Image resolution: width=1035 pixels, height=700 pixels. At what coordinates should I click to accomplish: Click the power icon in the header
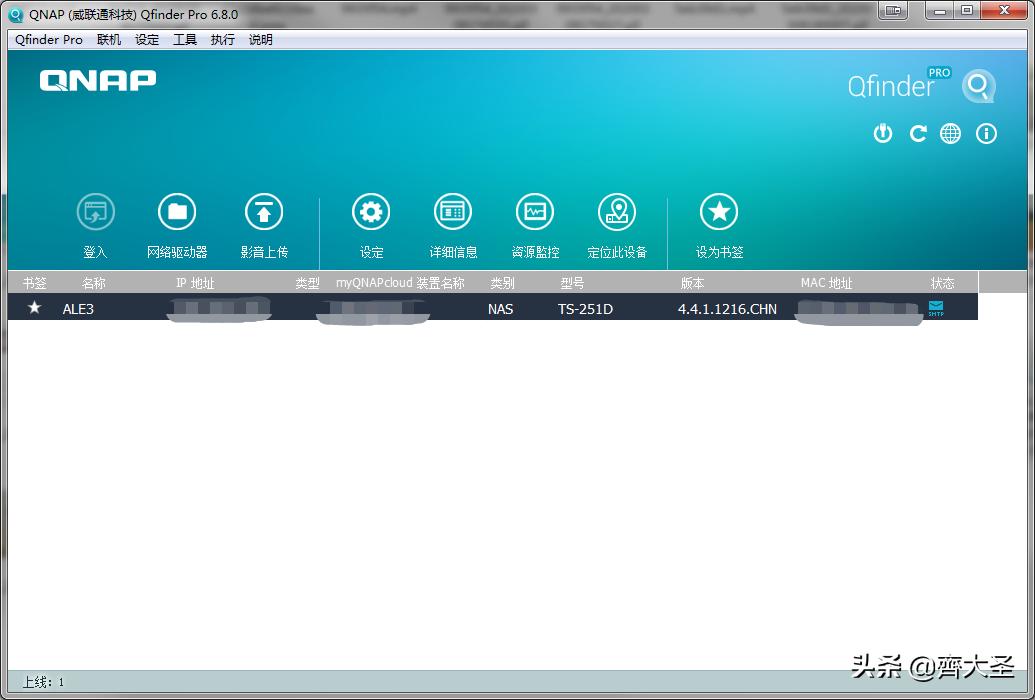[883, 133]
